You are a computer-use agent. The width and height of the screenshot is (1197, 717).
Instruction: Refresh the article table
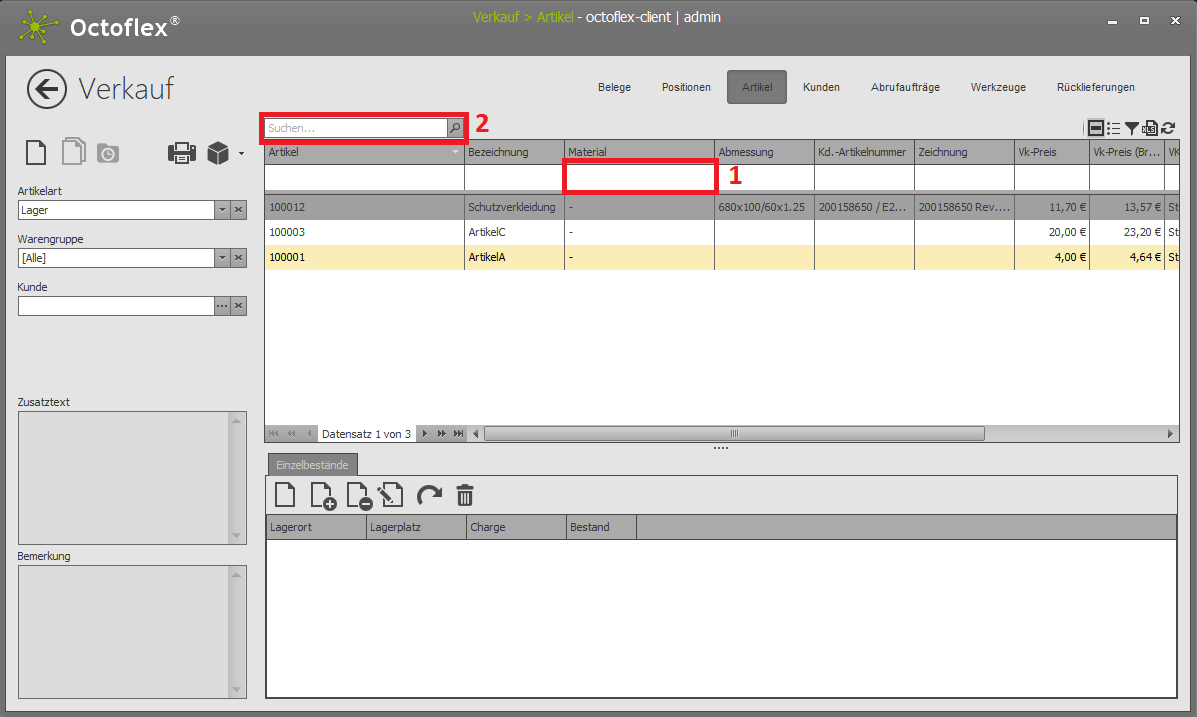(1168, 128)
